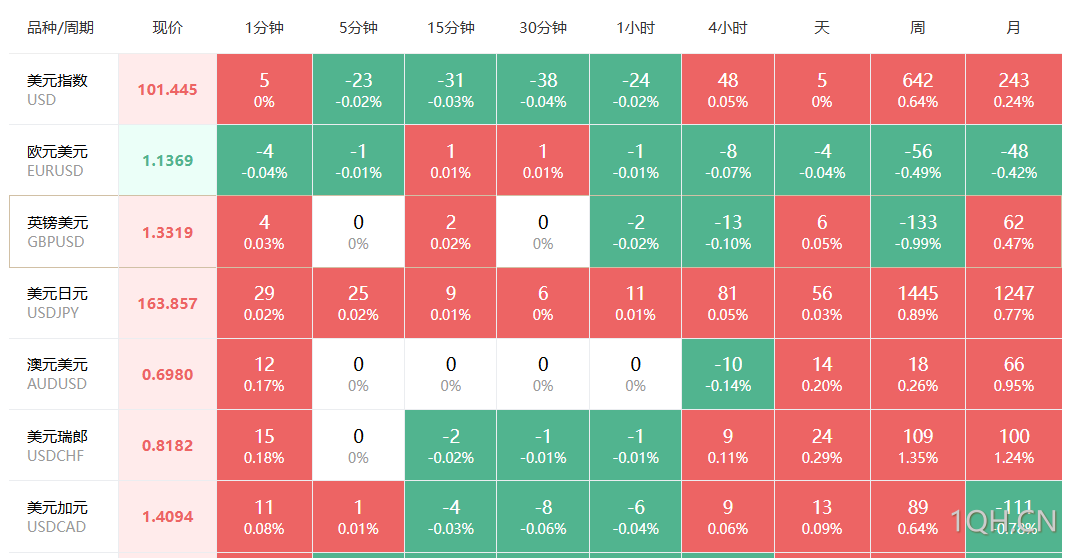This screenshot has height=558, width=1074.
Task: Click USDCHF weekly cell showing 109
Action: tap(918, 446)
